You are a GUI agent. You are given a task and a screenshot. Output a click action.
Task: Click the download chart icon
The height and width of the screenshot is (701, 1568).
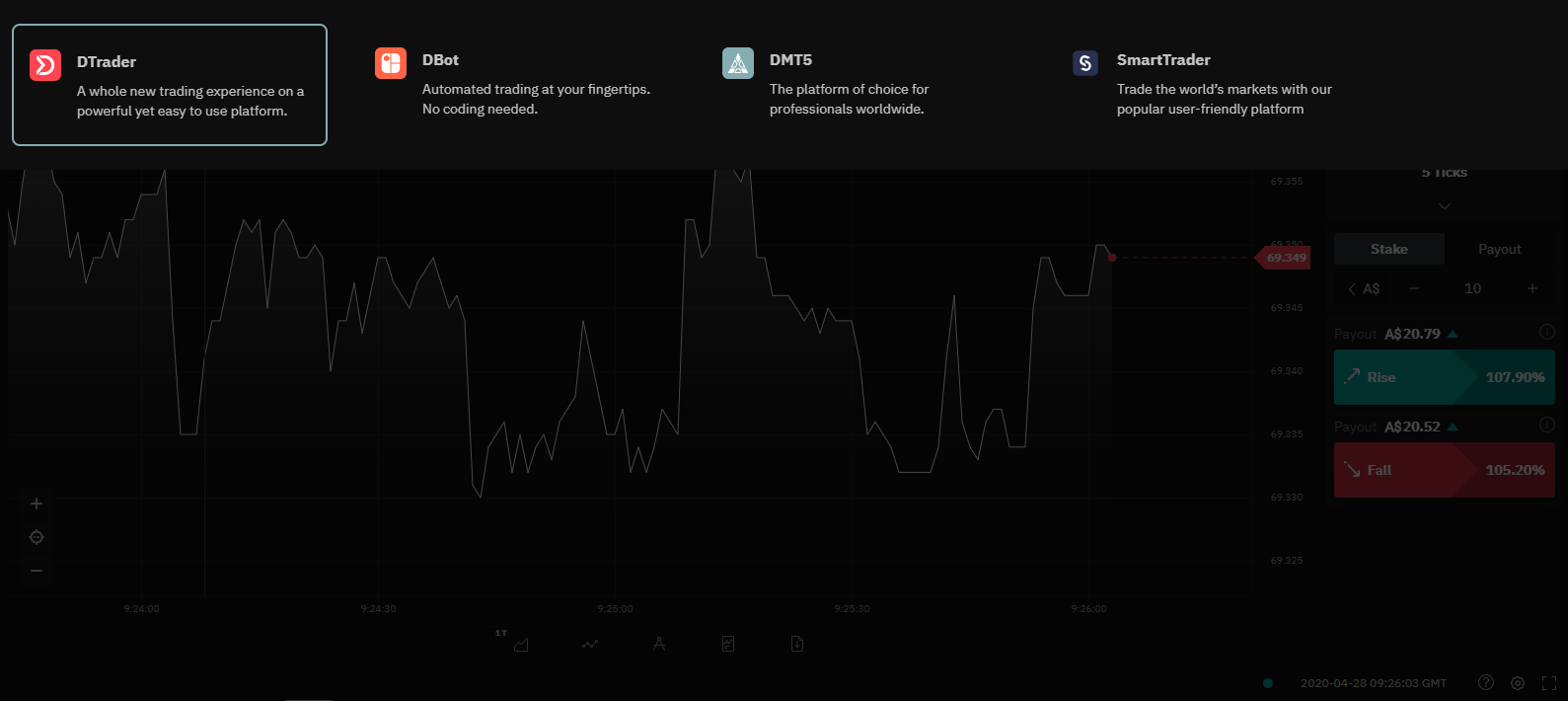pos(797,645)
